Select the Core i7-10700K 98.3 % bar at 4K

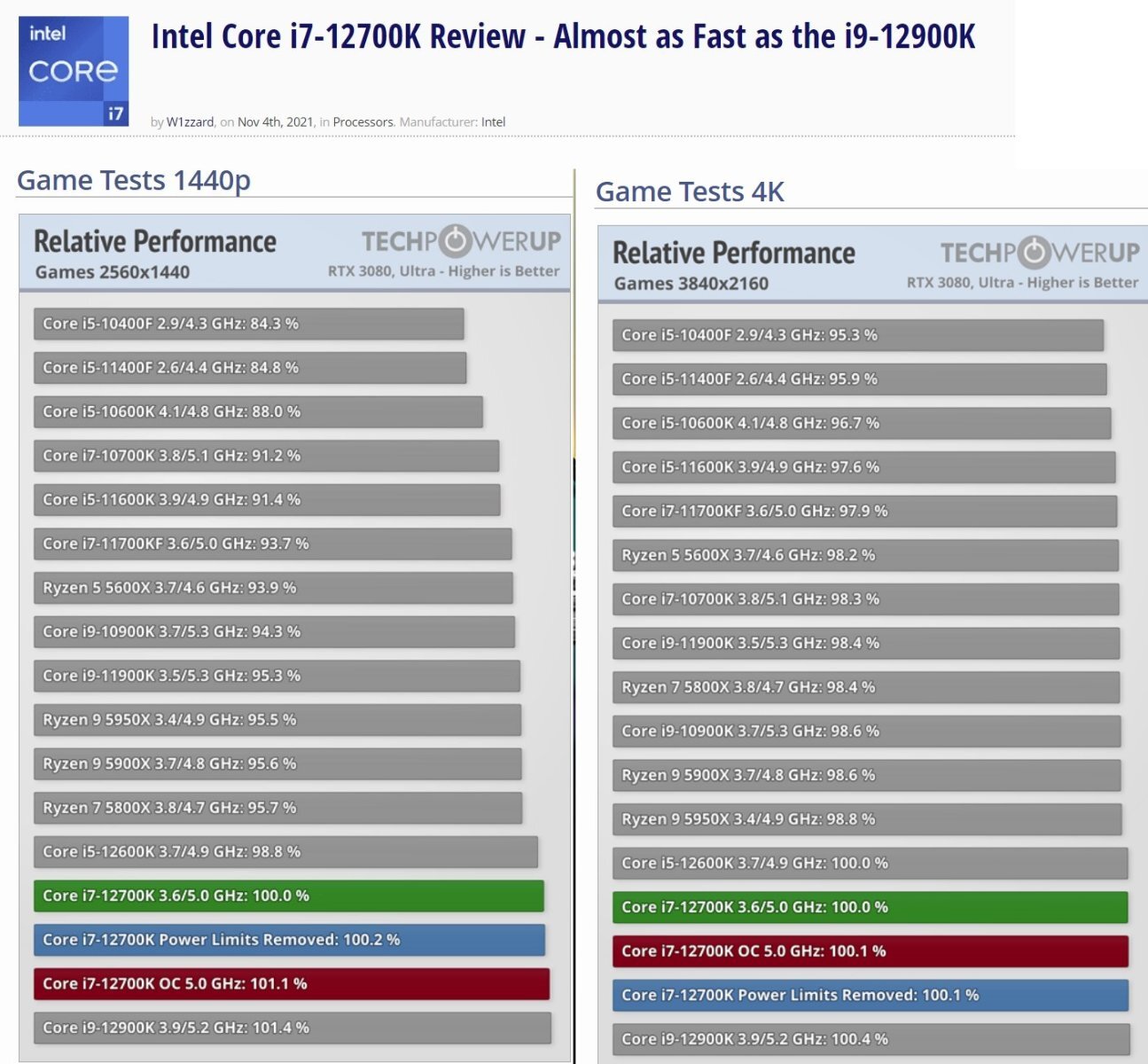(x=866, y=599)
